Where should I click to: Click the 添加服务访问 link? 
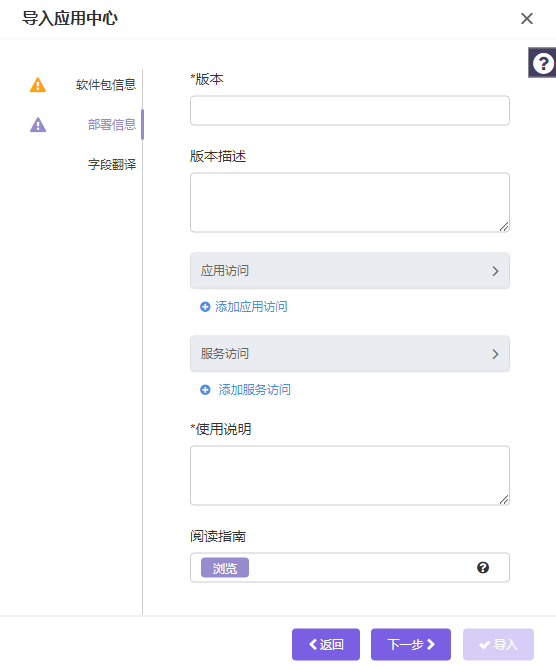(254, 390)
